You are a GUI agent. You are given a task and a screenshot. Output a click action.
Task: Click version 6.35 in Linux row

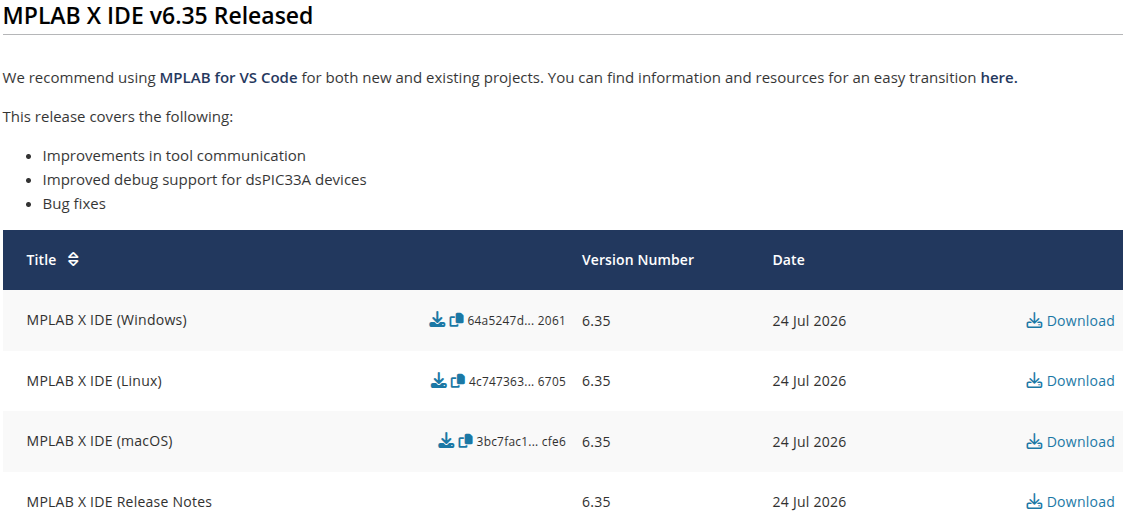coord(596,381)
